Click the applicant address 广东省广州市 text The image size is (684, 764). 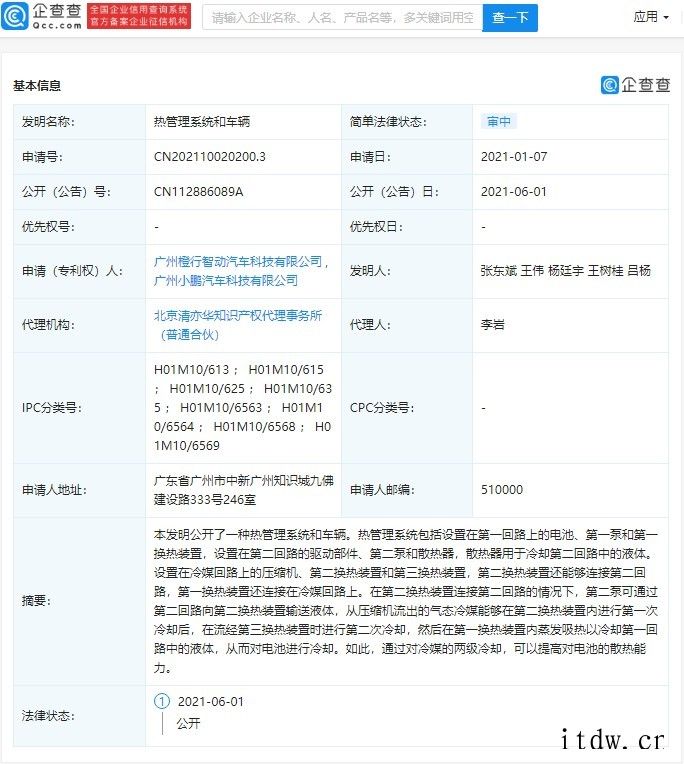coord(244,490)
